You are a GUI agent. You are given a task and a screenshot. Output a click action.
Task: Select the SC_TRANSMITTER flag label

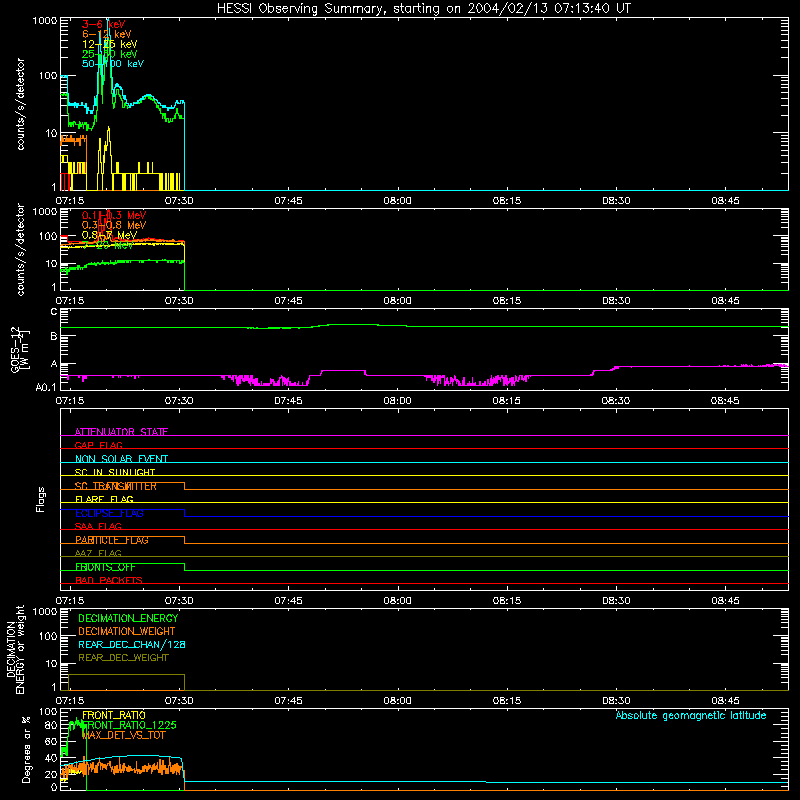pos(115,486)
